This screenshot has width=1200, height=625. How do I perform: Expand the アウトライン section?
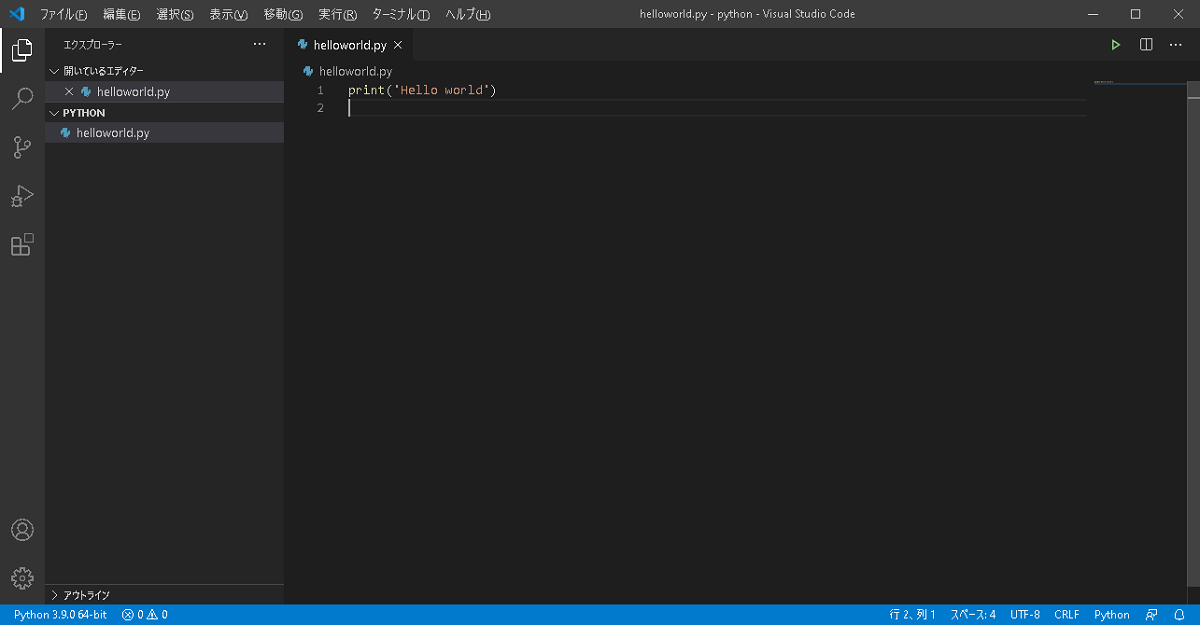(x=85, y=594)
